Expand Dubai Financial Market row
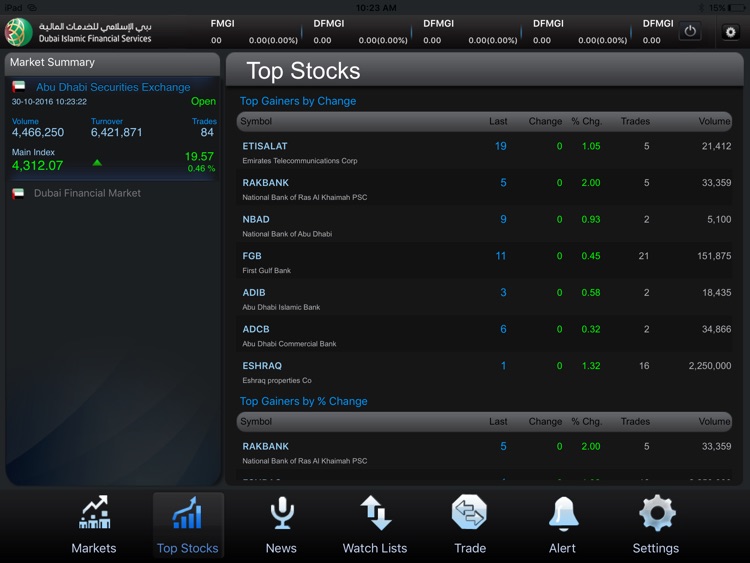The image size is (750, 563). pos(113,193)
